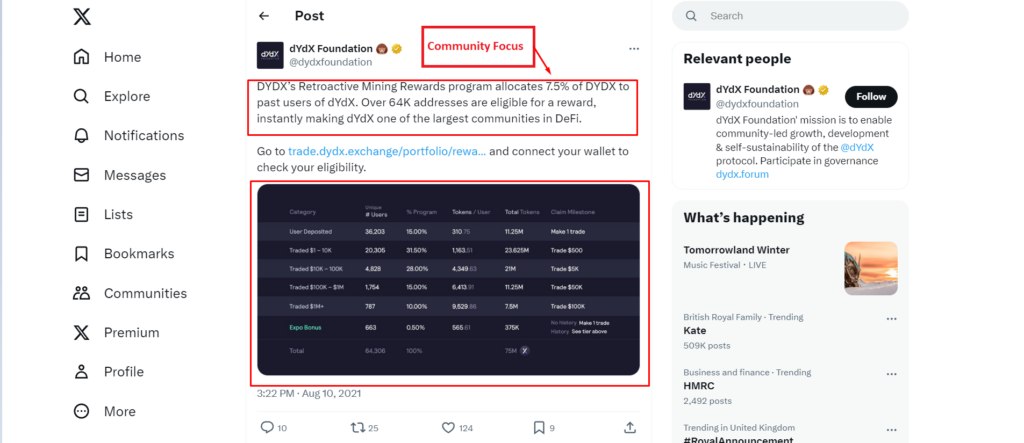Repost using the retweet icon
The image size is (1024, 443).
coord(356,428)
